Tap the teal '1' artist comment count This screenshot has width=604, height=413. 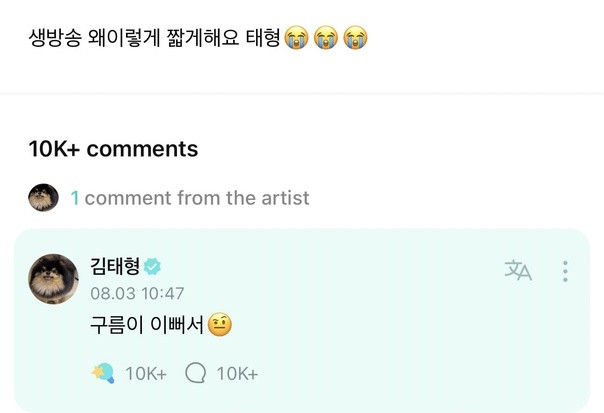pos(75,198)
